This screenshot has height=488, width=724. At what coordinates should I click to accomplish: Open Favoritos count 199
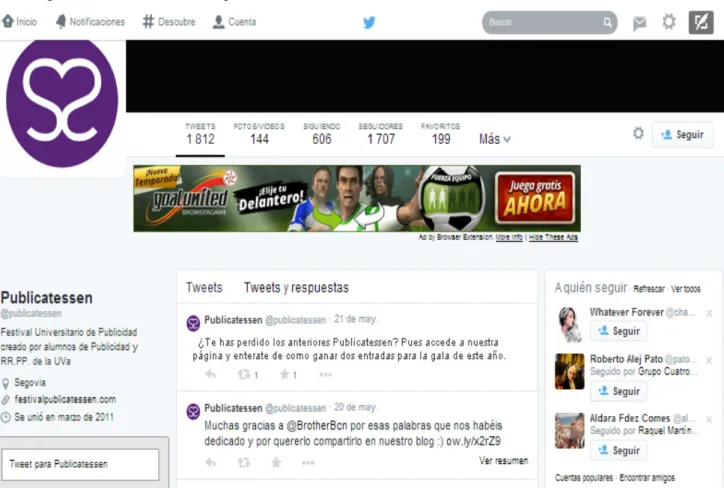coord(440,133)
